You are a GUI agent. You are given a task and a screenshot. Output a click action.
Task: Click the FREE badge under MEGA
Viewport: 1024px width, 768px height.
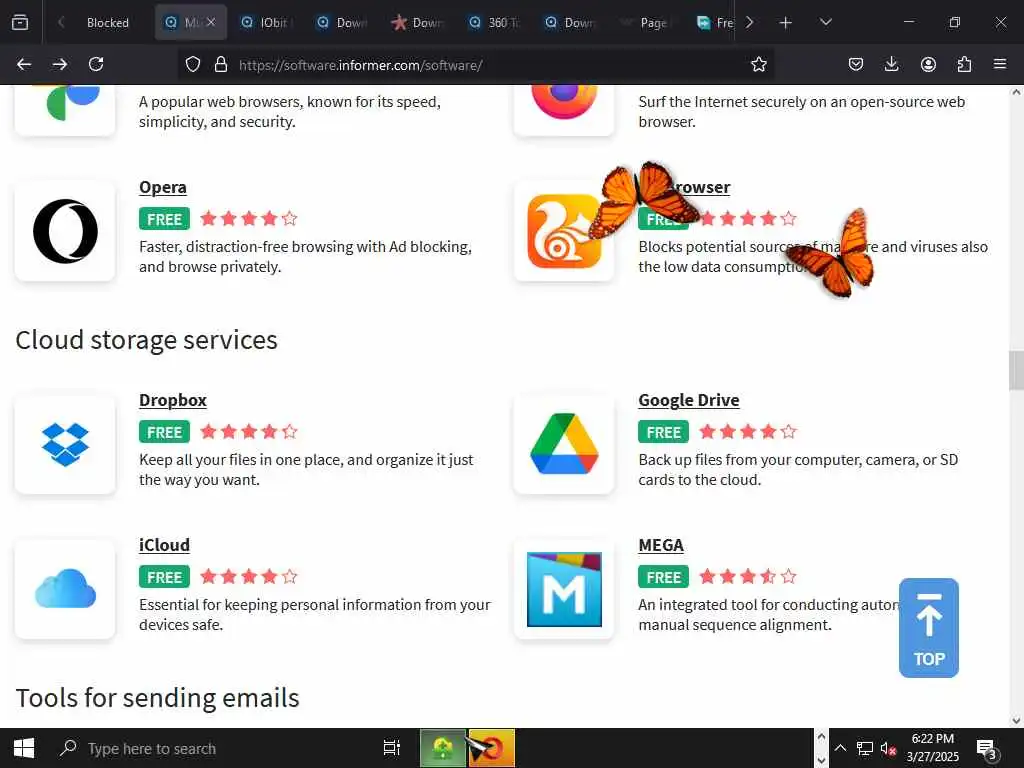[x=664, y=577]
